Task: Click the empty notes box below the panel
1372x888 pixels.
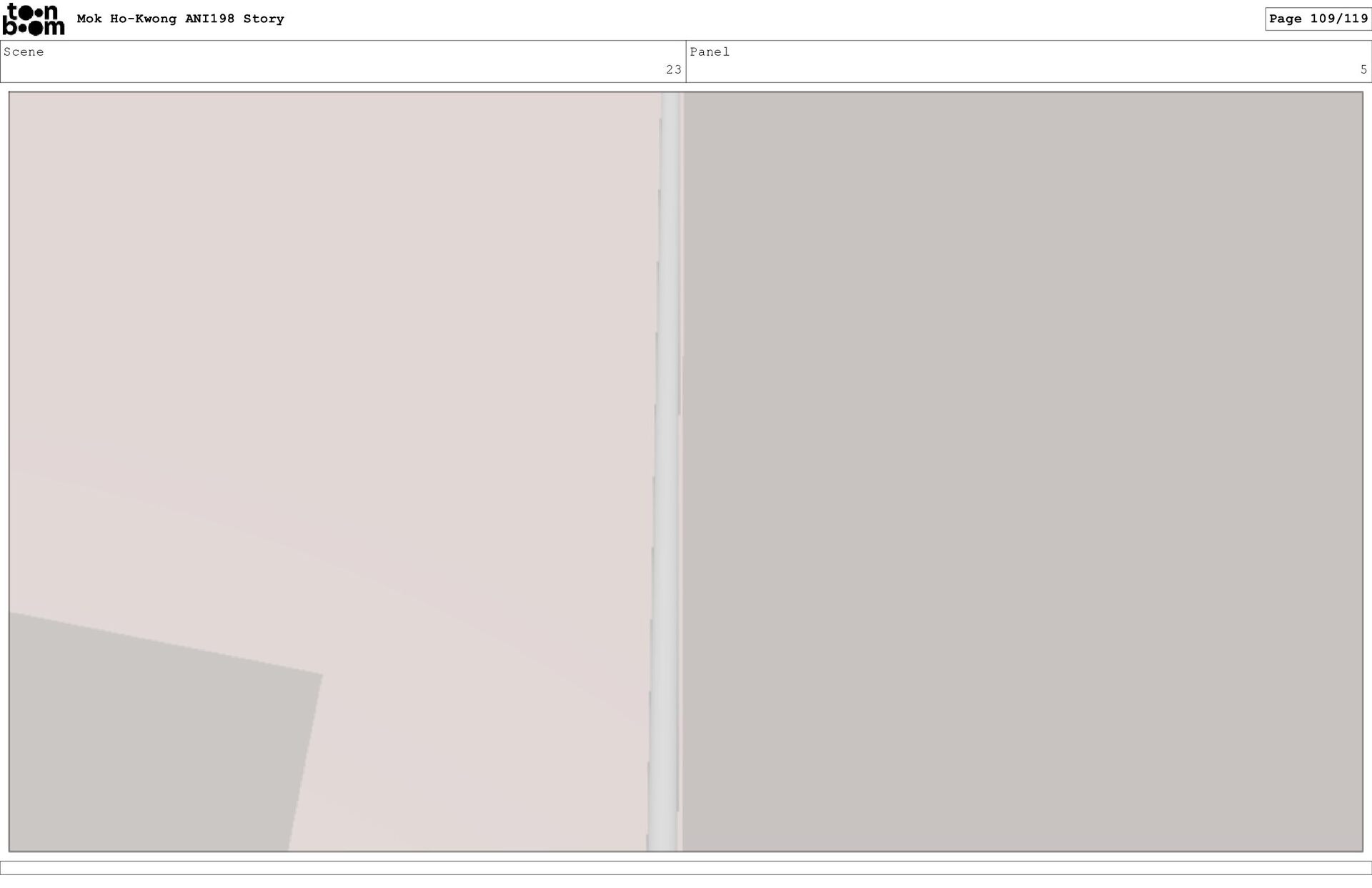Action: [686, 868]
